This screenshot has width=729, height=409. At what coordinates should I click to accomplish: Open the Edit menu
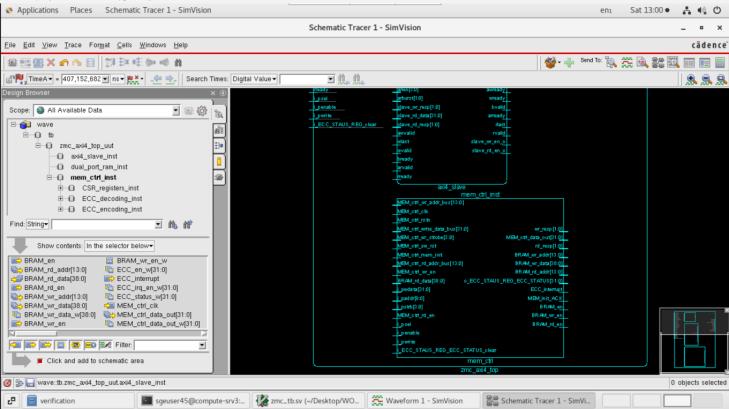29,45
